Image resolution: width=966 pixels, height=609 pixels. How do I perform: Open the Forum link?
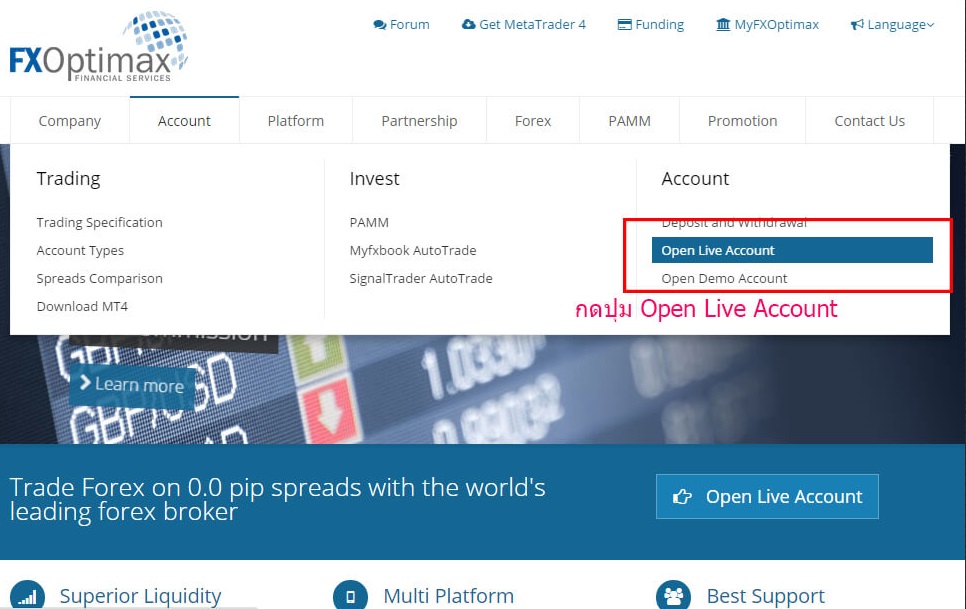402,25
